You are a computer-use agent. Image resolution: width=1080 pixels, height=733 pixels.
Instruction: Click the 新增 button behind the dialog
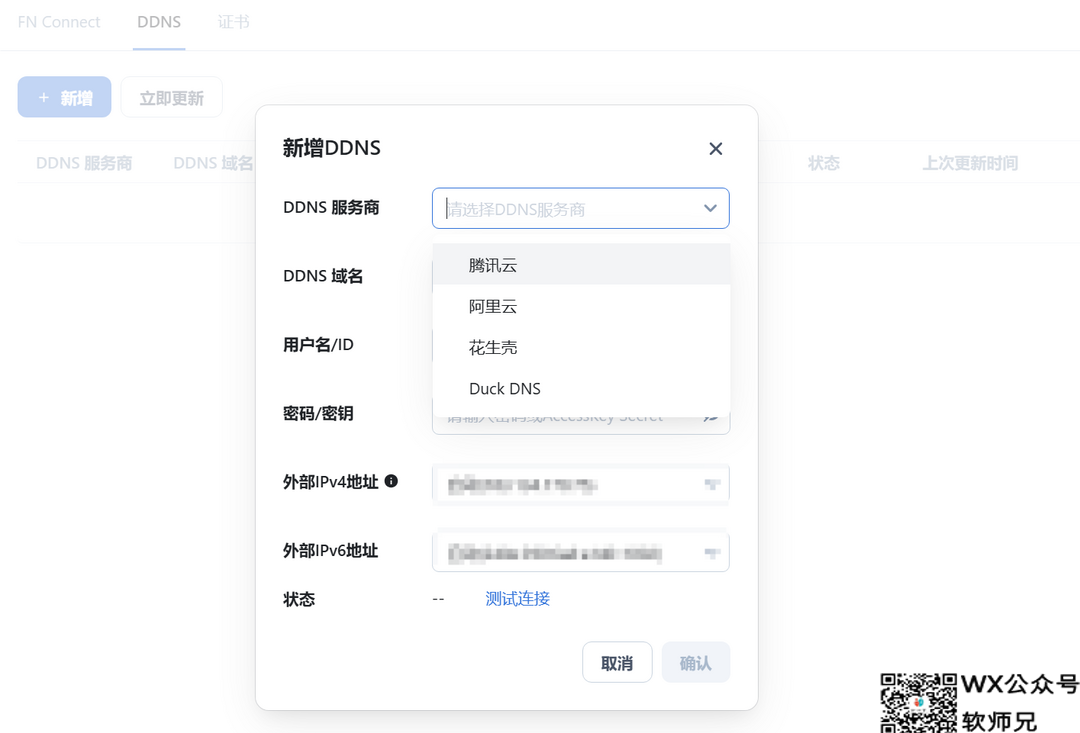[65, 97]
